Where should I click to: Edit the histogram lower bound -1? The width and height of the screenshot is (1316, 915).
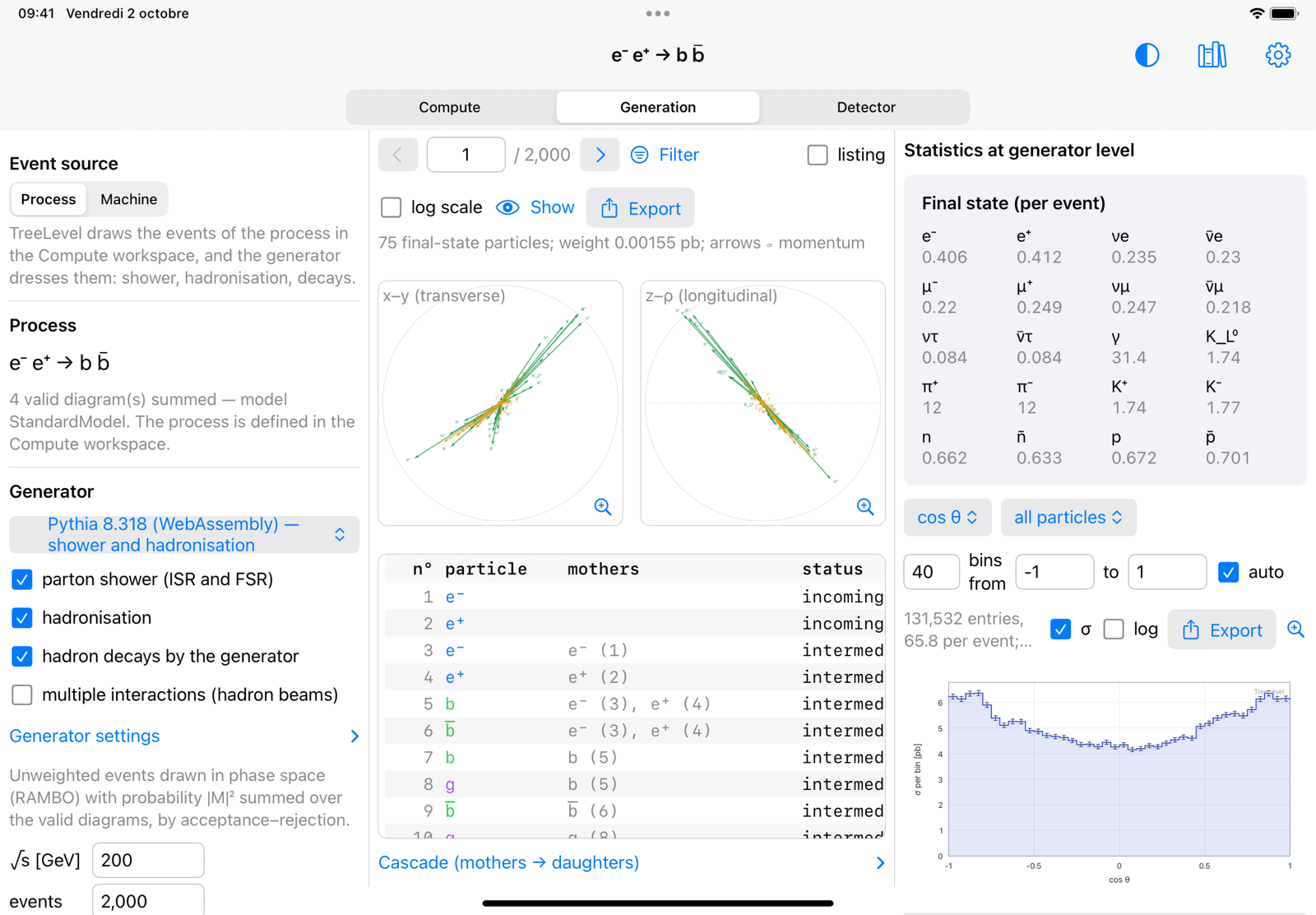point(1054,572)
